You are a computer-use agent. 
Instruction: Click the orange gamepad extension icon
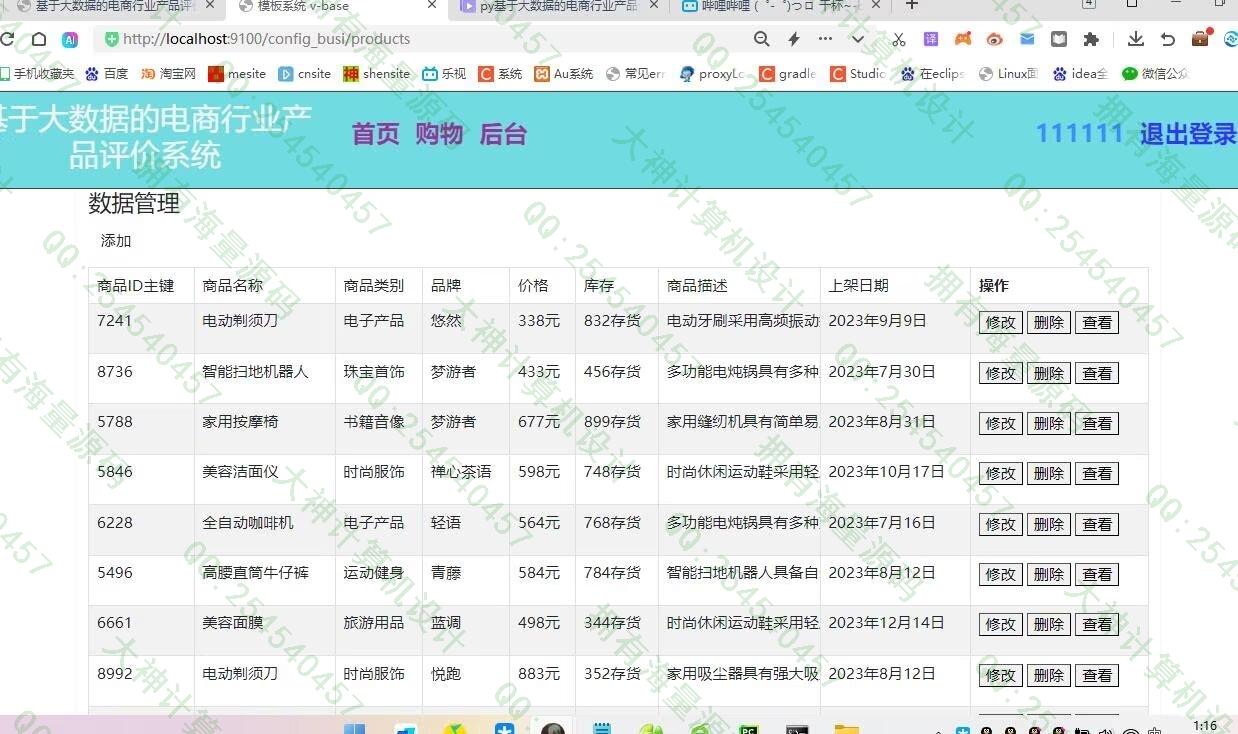(963, 39)
